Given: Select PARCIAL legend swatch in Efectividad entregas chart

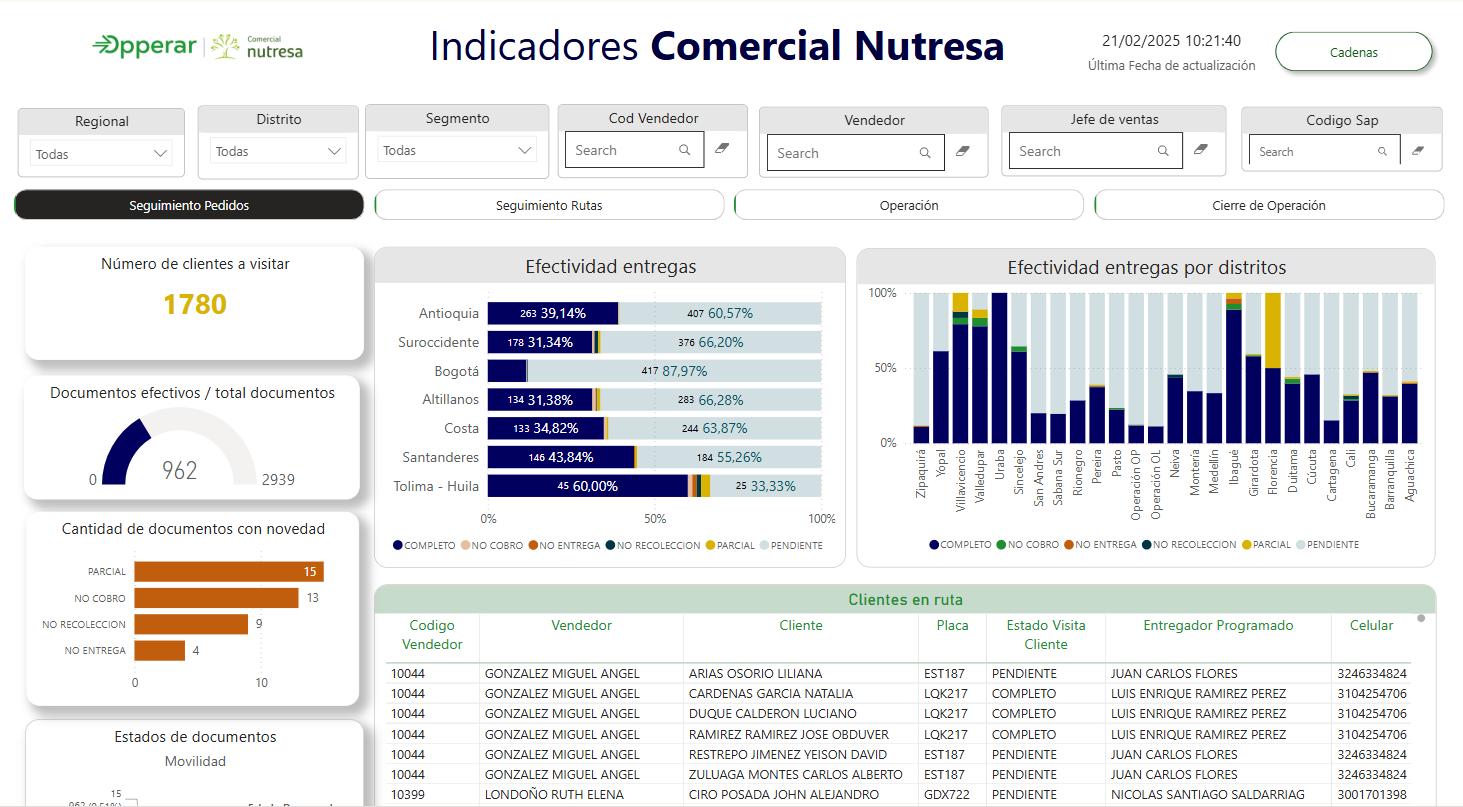Looking at the screenshot, I should 711,545.
